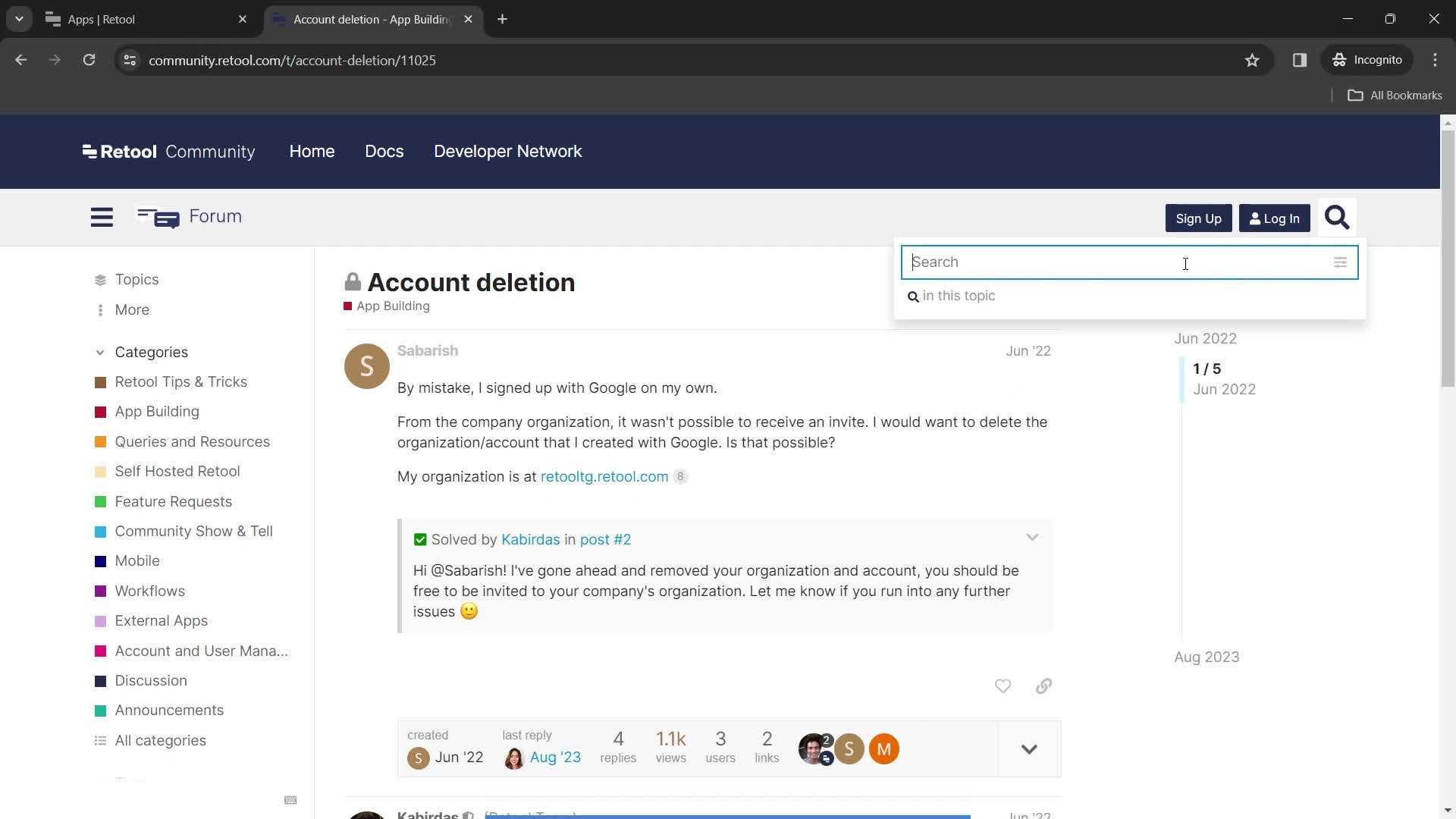
Task: Click the small magnifier icon beside 'in this topic'
Action: click(x=913, y=297)
